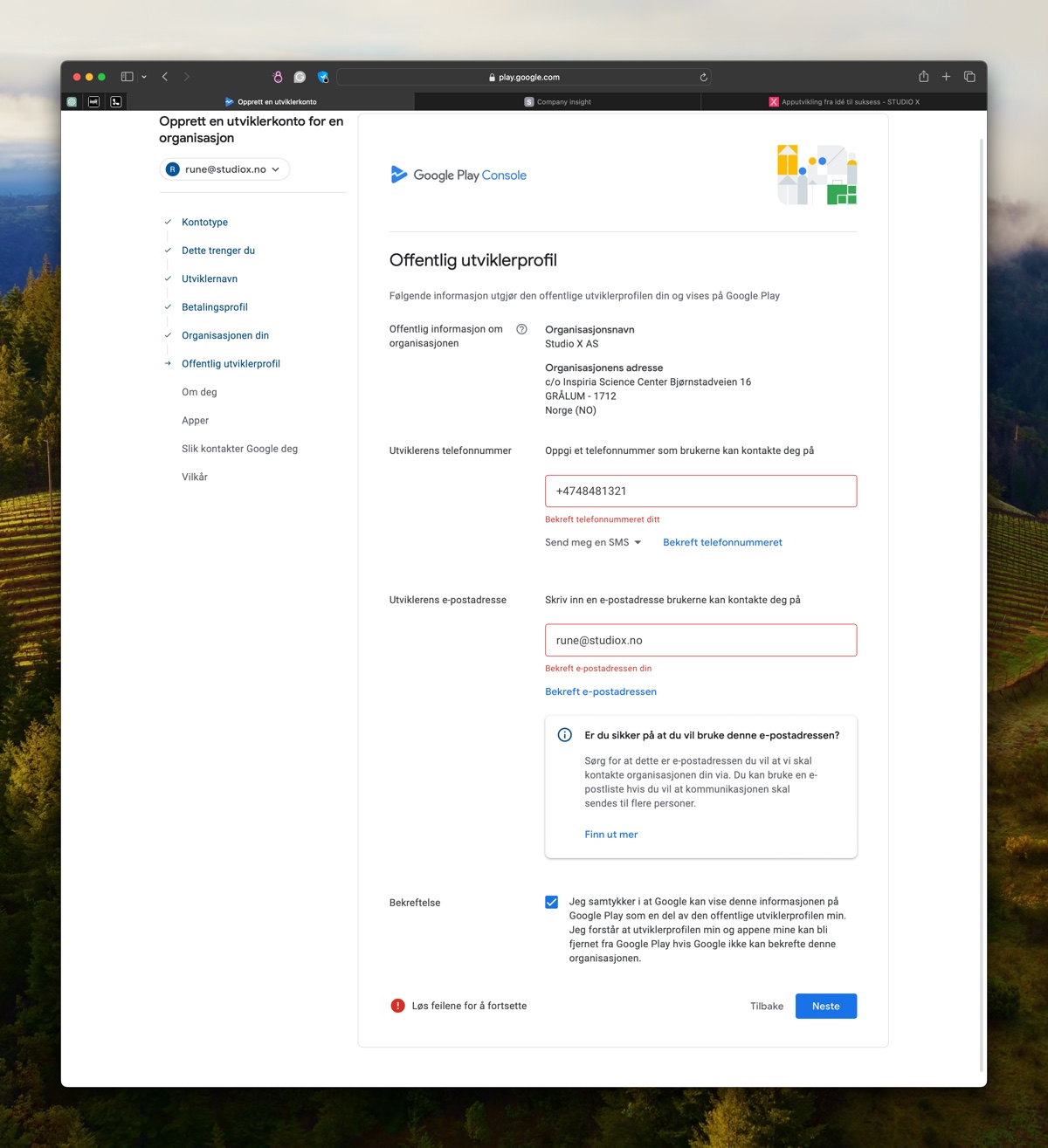1048x1148 pixels.
Task: Open the third pinned terminal-style tab
Action: coord(115,101)
